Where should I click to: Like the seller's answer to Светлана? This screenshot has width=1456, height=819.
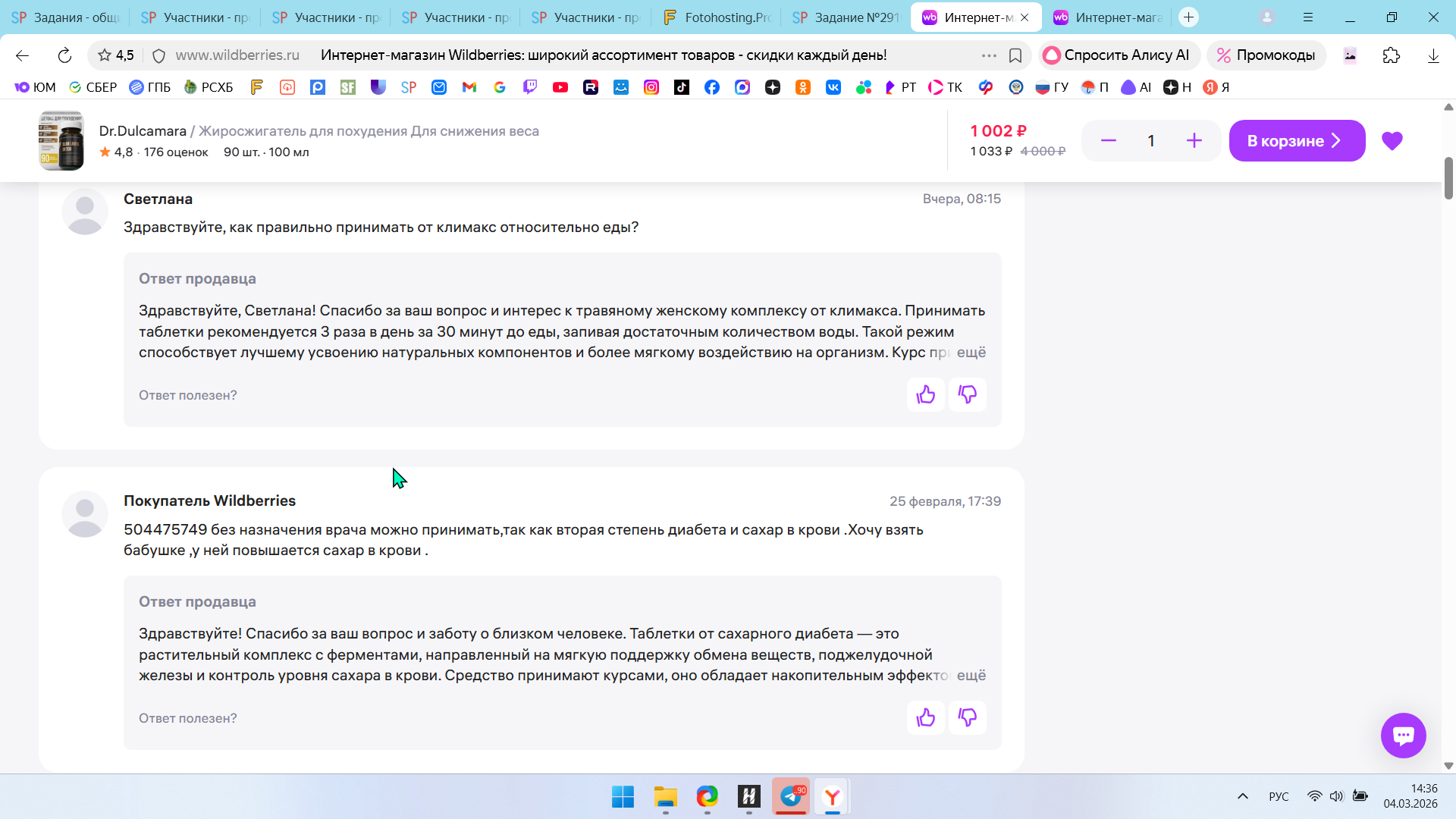coord(925,394)
